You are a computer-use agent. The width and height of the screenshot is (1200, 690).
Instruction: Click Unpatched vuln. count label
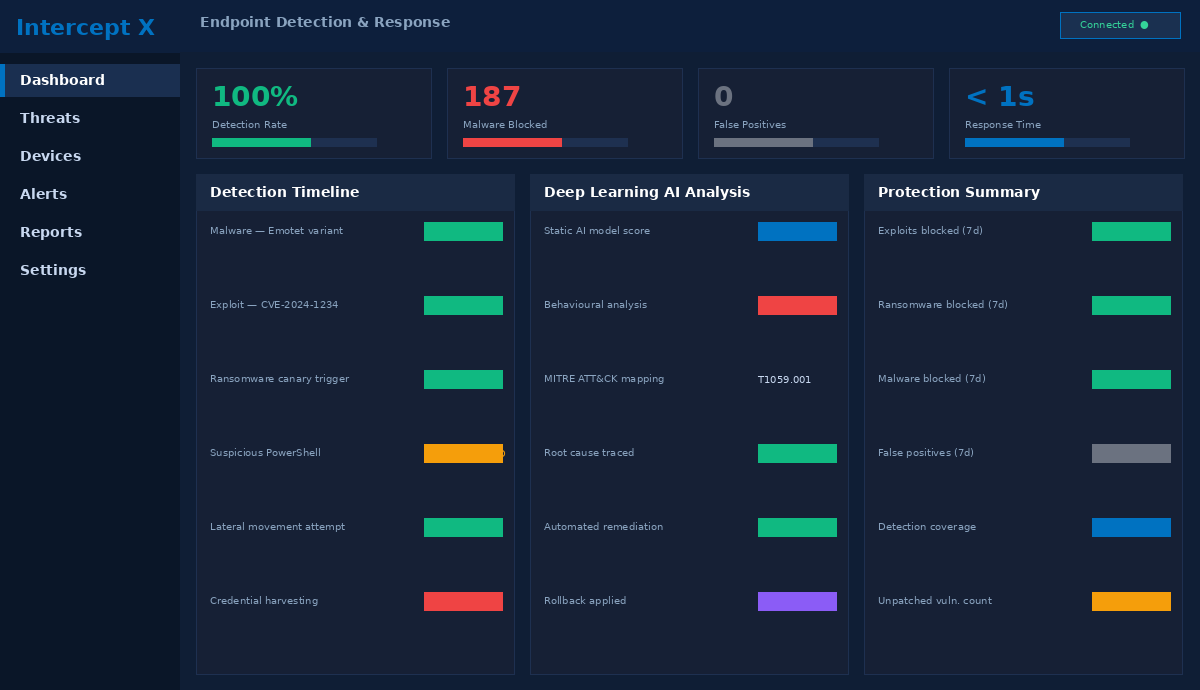pyautogui.click(x=935, y=601)
